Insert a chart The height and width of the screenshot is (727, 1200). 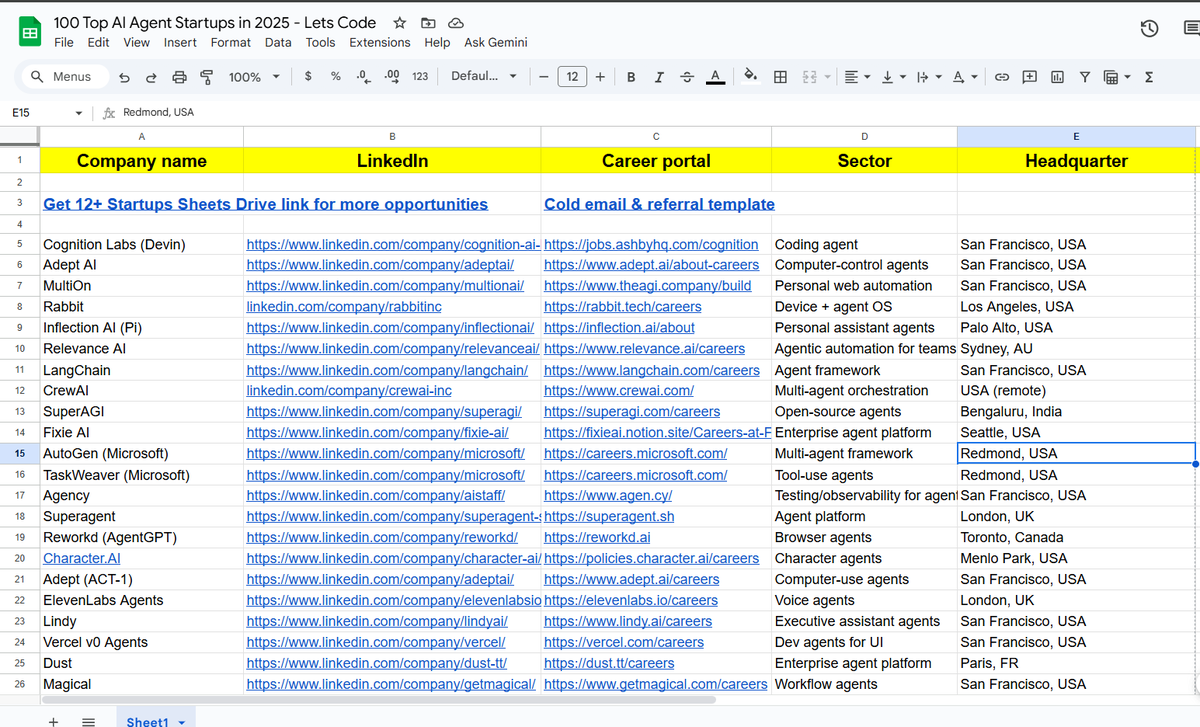pyautogui.click(x=1057, y=77)
